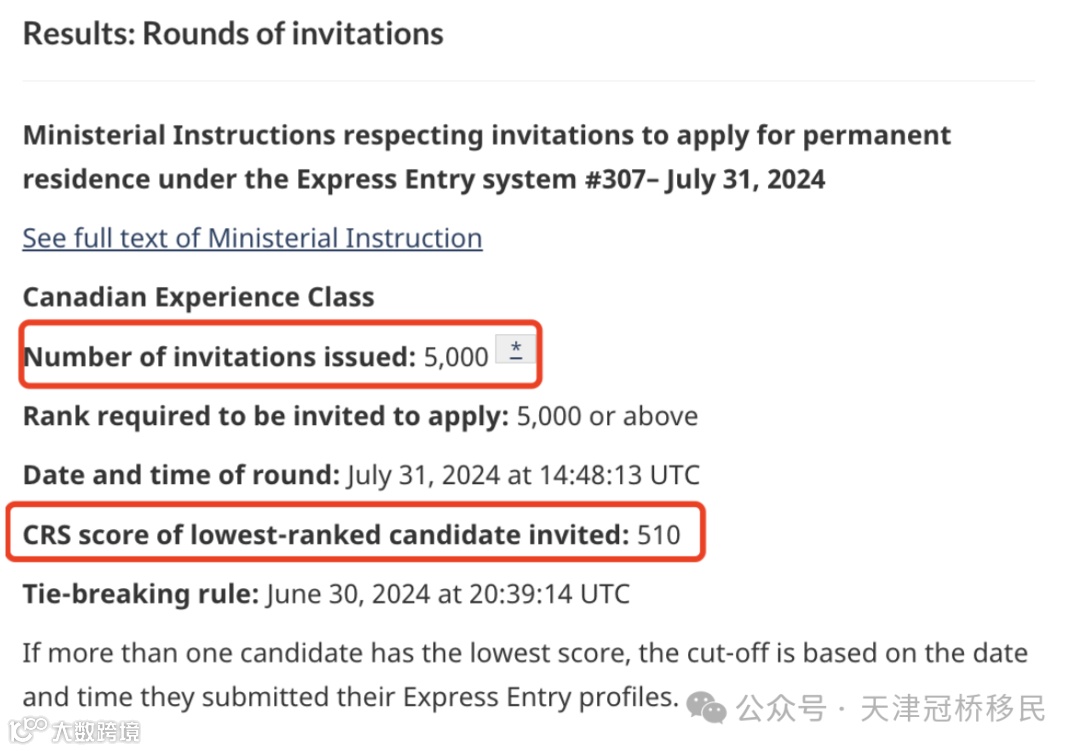Click the "5,000 or above" rank value

[607, 415]
